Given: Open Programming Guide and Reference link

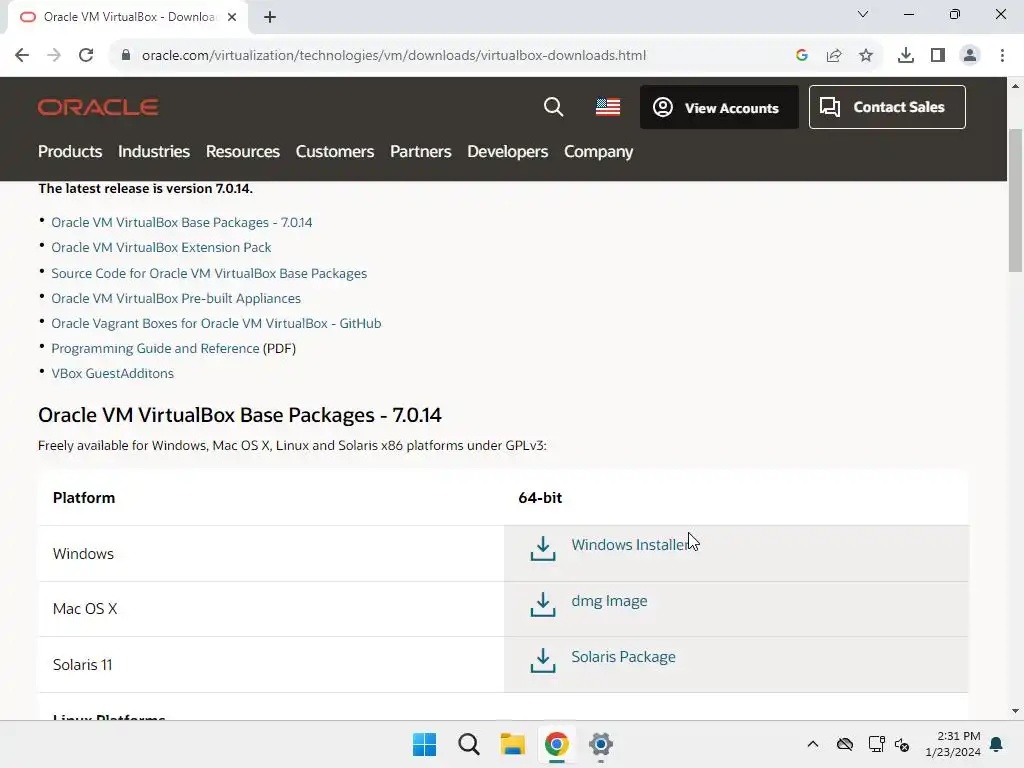Looking at the screenshot, I should tap(155, 349).
